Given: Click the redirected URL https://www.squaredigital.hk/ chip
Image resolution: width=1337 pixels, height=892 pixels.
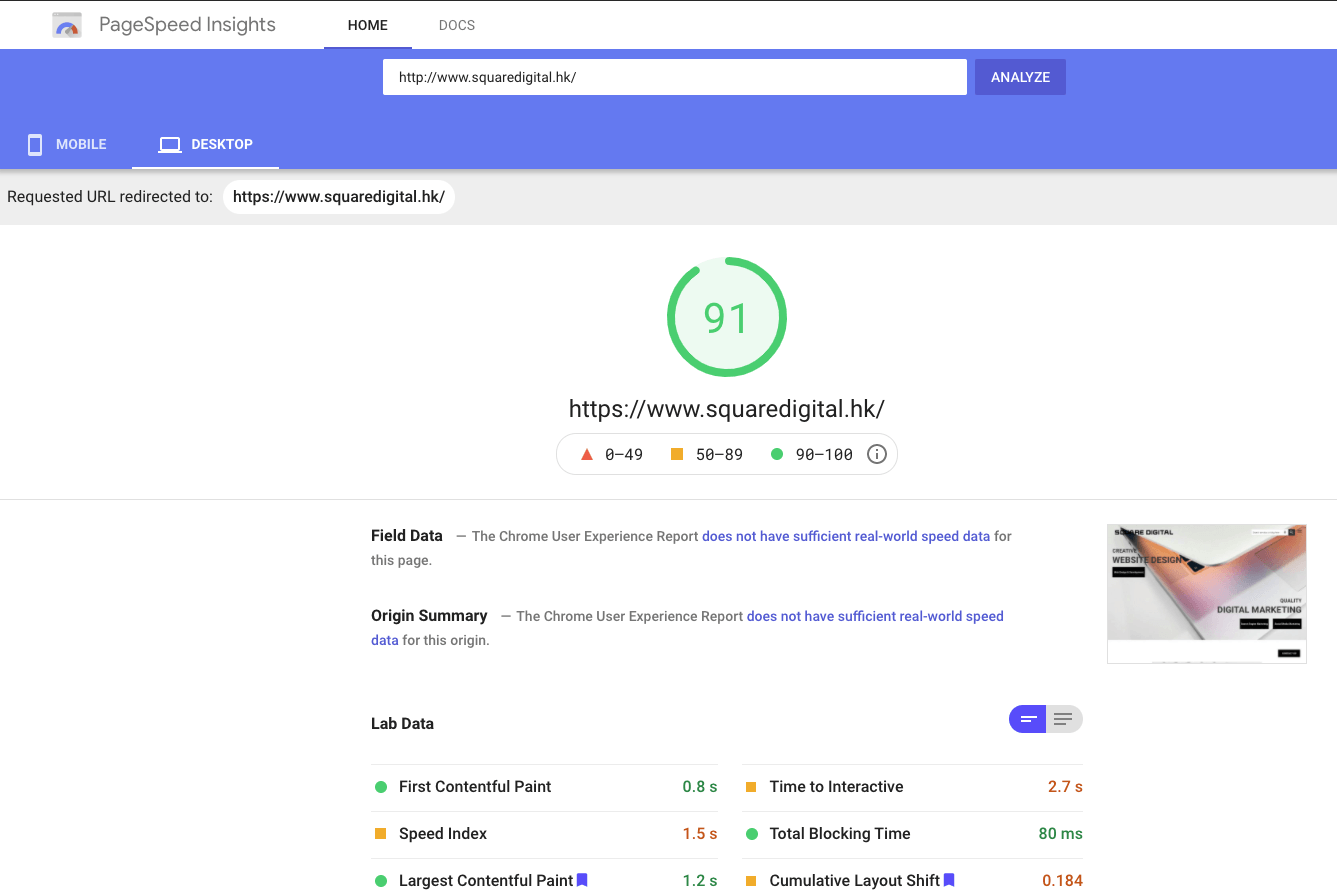Looking at the screenshot, I should click(339, 197).
